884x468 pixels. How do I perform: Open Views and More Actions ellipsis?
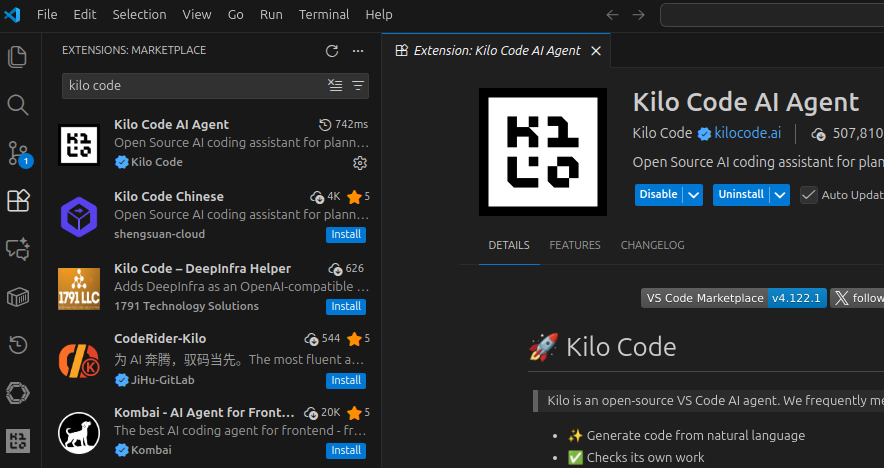pos(358,51)
